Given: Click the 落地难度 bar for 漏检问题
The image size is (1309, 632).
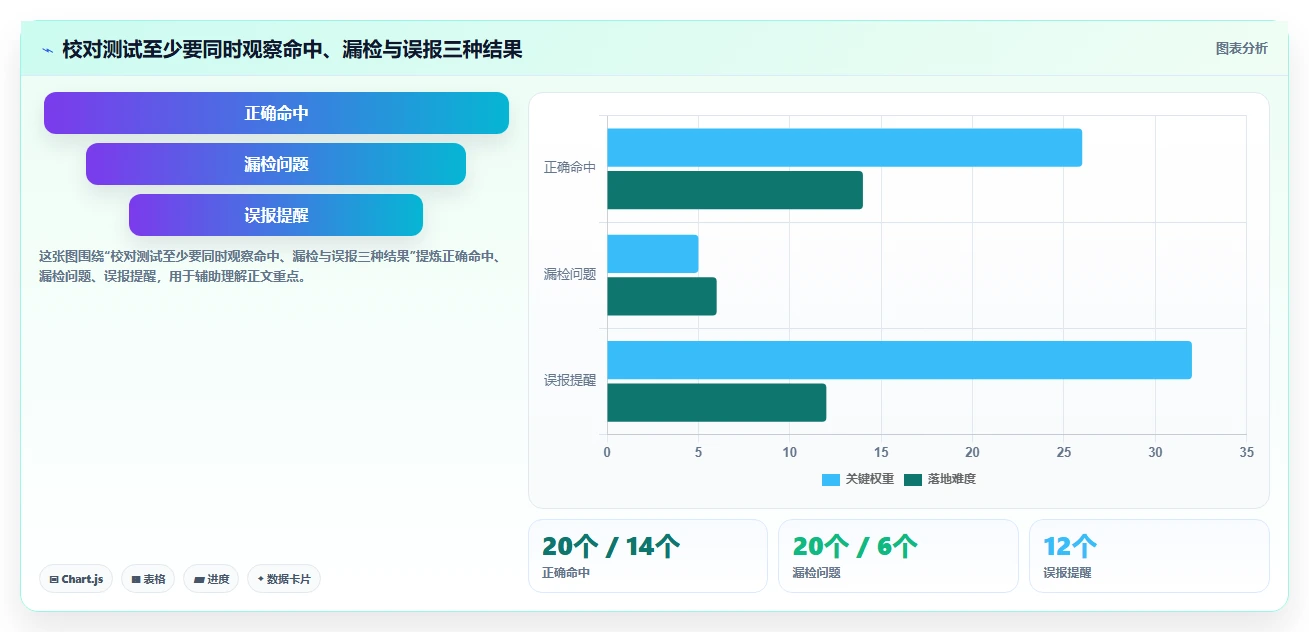Looking at the screenshot, I should point(662,296).
